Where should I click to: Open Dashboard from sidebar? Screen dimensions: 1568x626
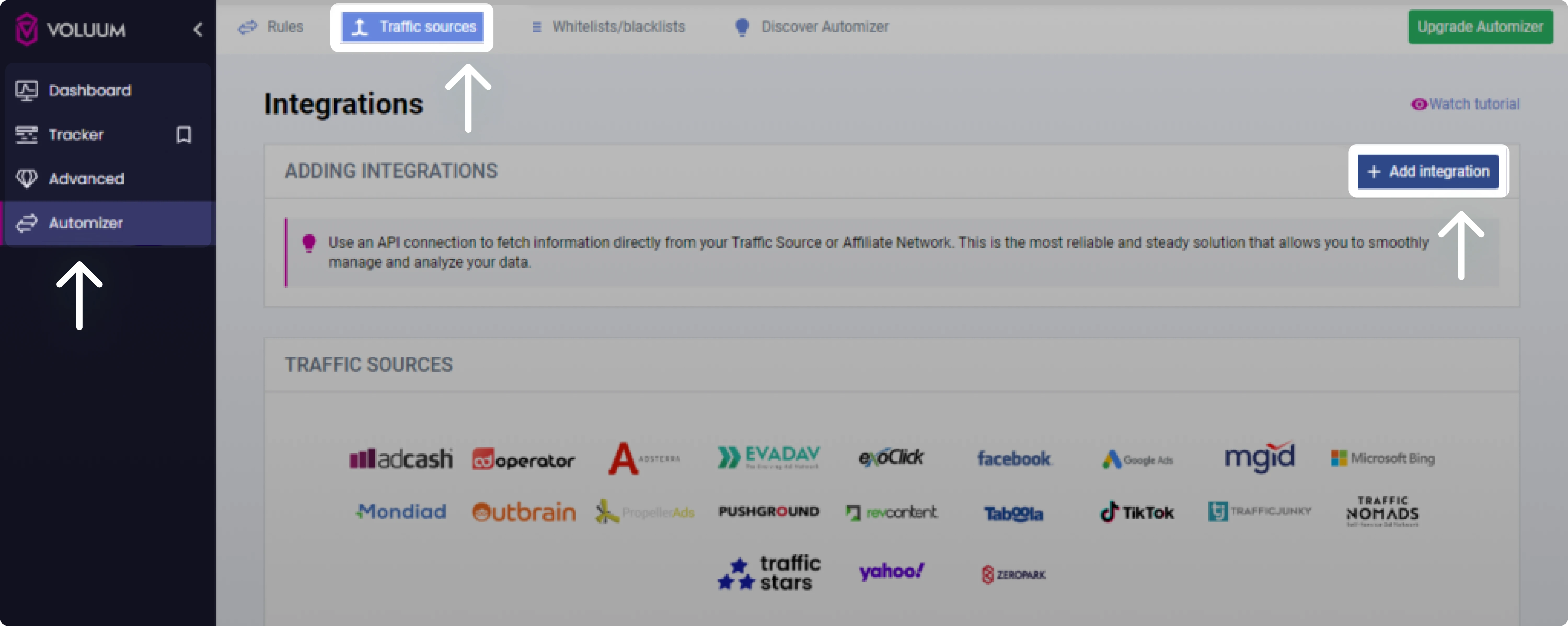(x=89, y=91)
